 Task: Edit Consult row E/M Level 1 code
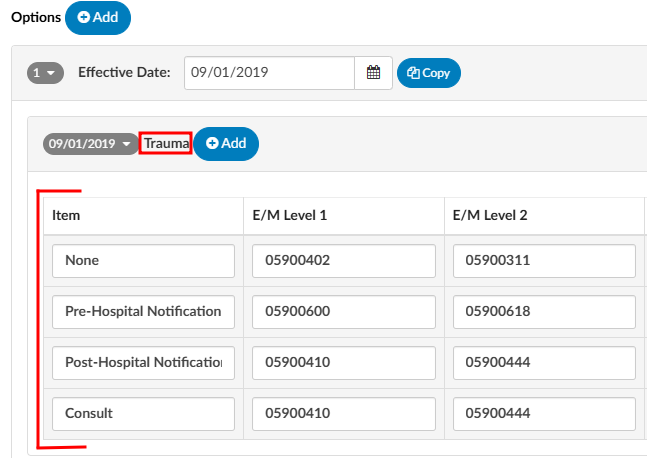coord(344,414)
